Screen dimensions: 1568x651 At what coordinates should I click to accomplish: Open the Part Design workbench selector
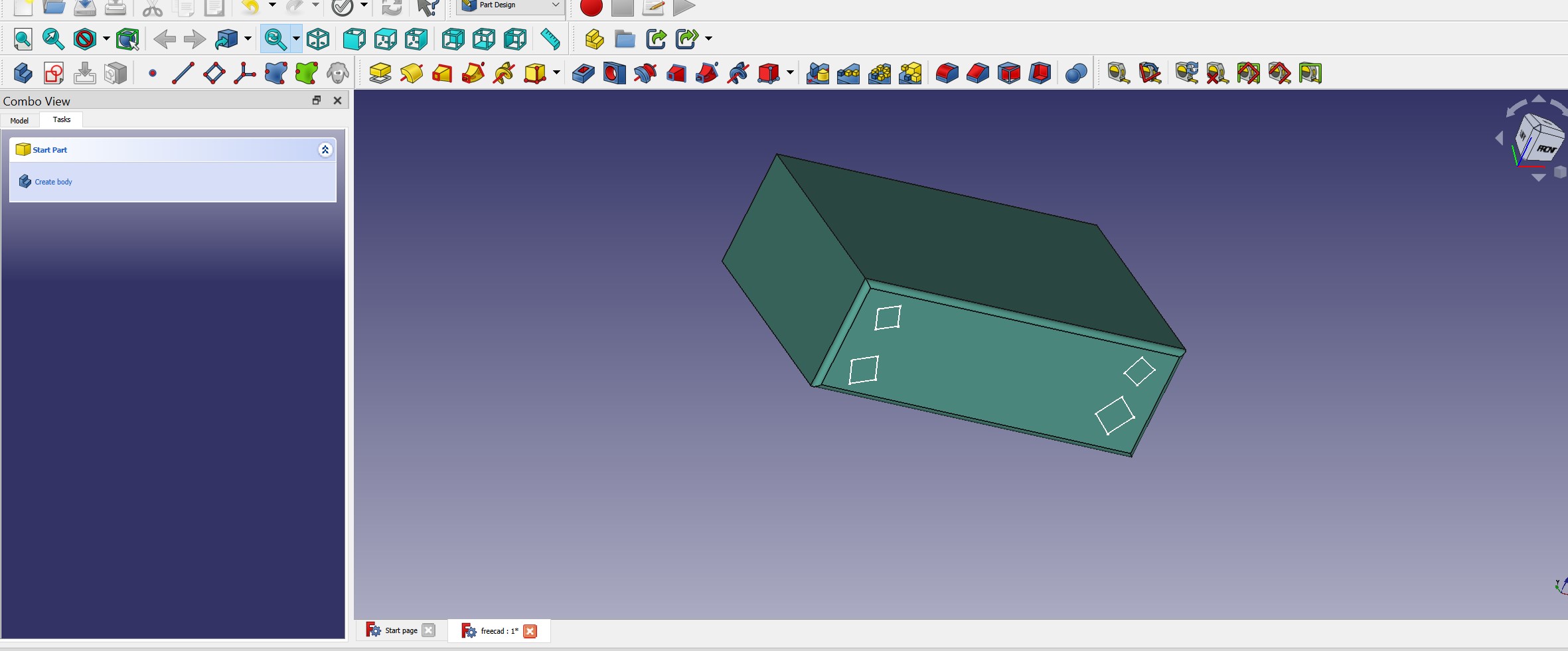click(x=510, y=6)
